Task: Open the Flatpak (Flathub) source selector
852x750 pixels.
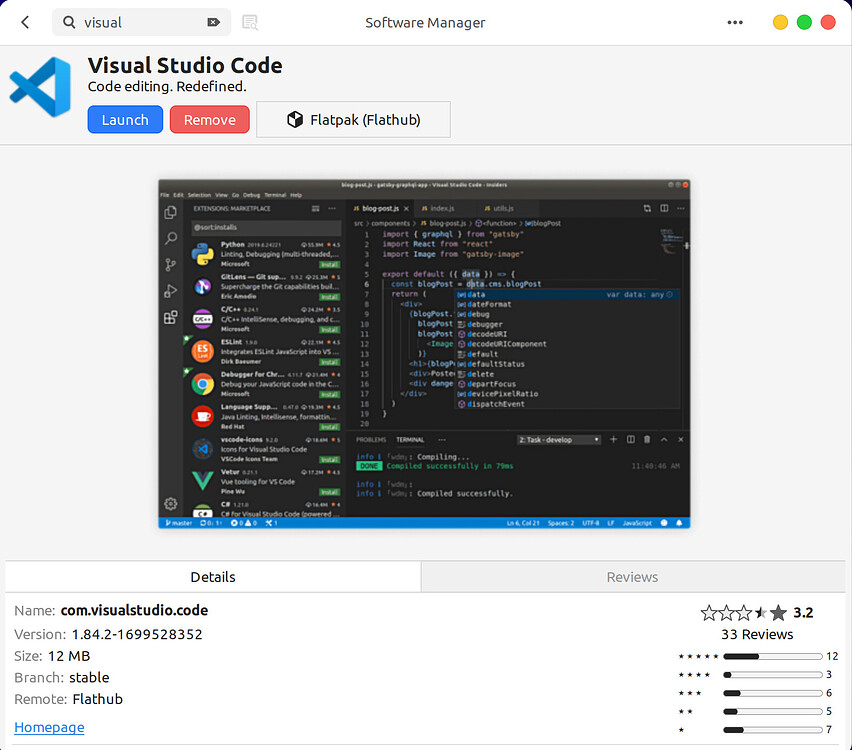Action: point(353,120)
